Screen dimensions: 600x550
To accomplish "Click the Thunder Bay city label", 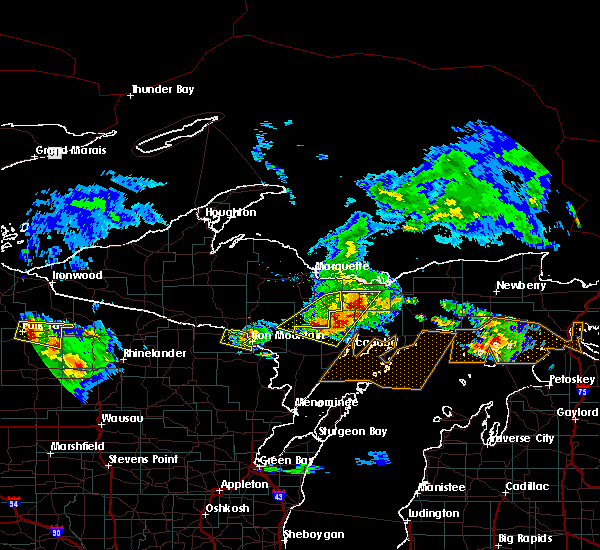I will coord(163,89).
